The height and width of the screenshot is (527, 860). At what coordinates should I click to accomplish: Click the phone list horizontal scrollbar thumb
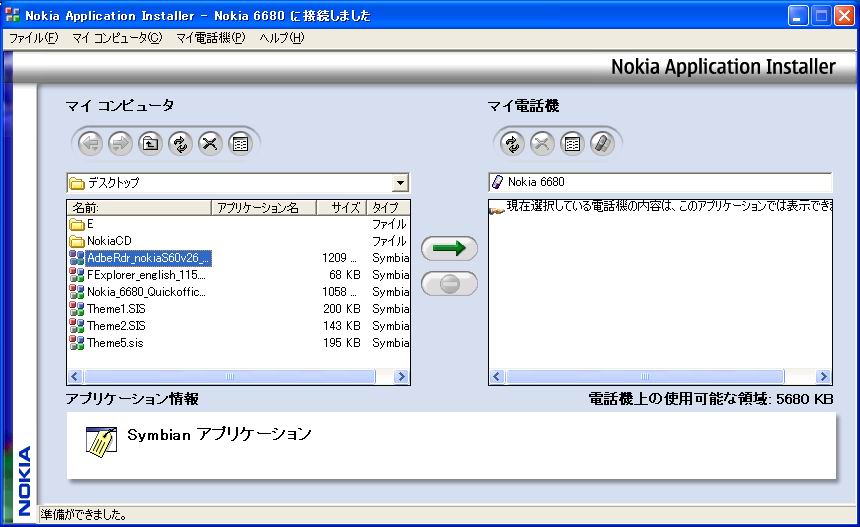pyautogui.click(x=645, y=376)
